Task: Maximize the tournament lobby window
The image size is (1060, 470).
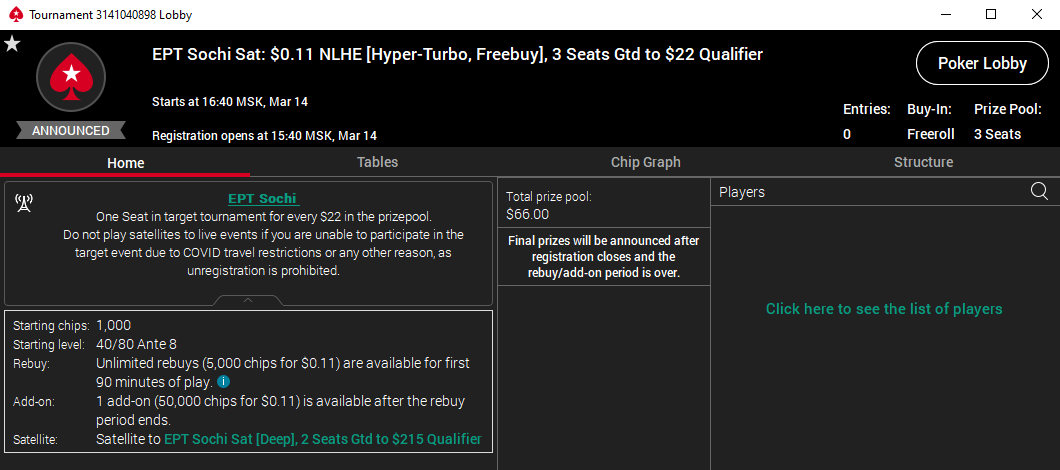Action: [990, 14]
